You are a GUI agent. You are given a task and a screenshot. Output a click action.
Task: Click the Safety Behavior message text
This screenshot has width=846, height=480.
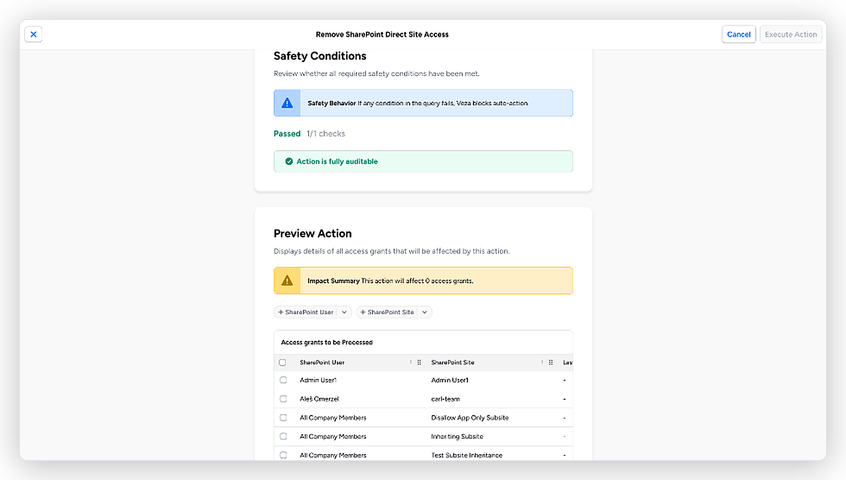pyautogui.click(x=418, y=103)
